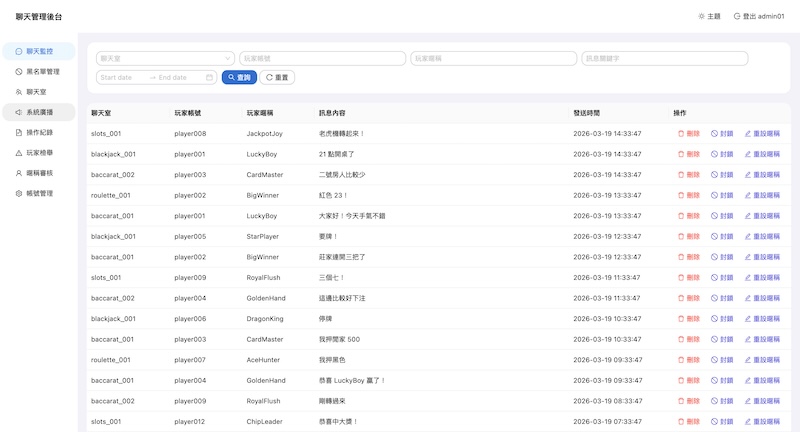Delete the '恭喜 LuckyBoy 贏了！' message
800x432 pixels.
click(689, 380)
